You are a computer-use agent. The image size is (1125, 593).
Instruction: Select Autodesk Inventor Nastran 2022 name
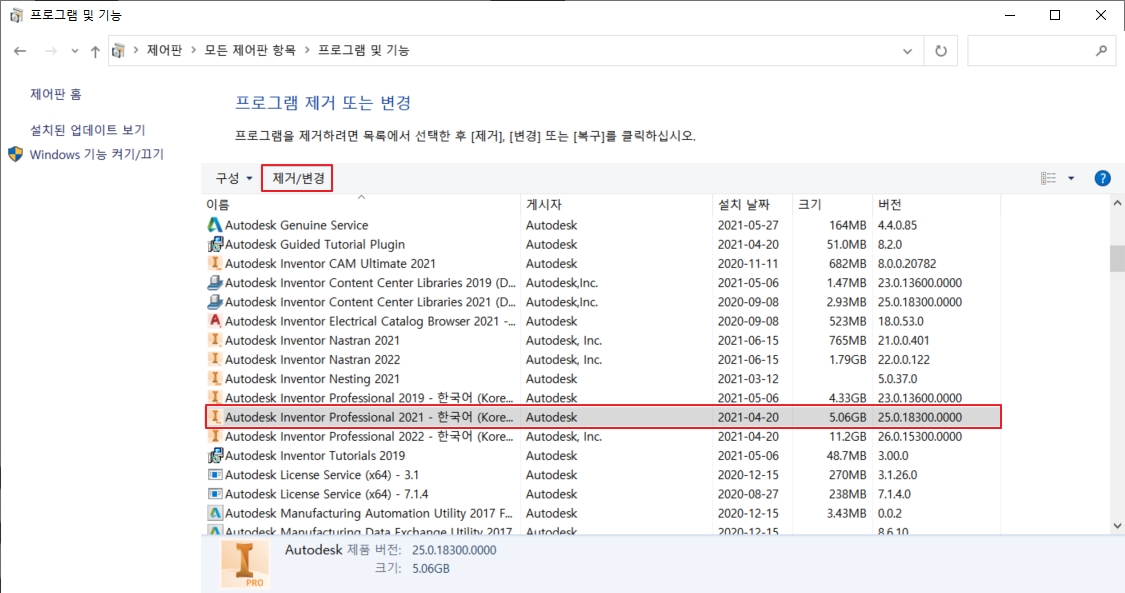tap(312, 360)
